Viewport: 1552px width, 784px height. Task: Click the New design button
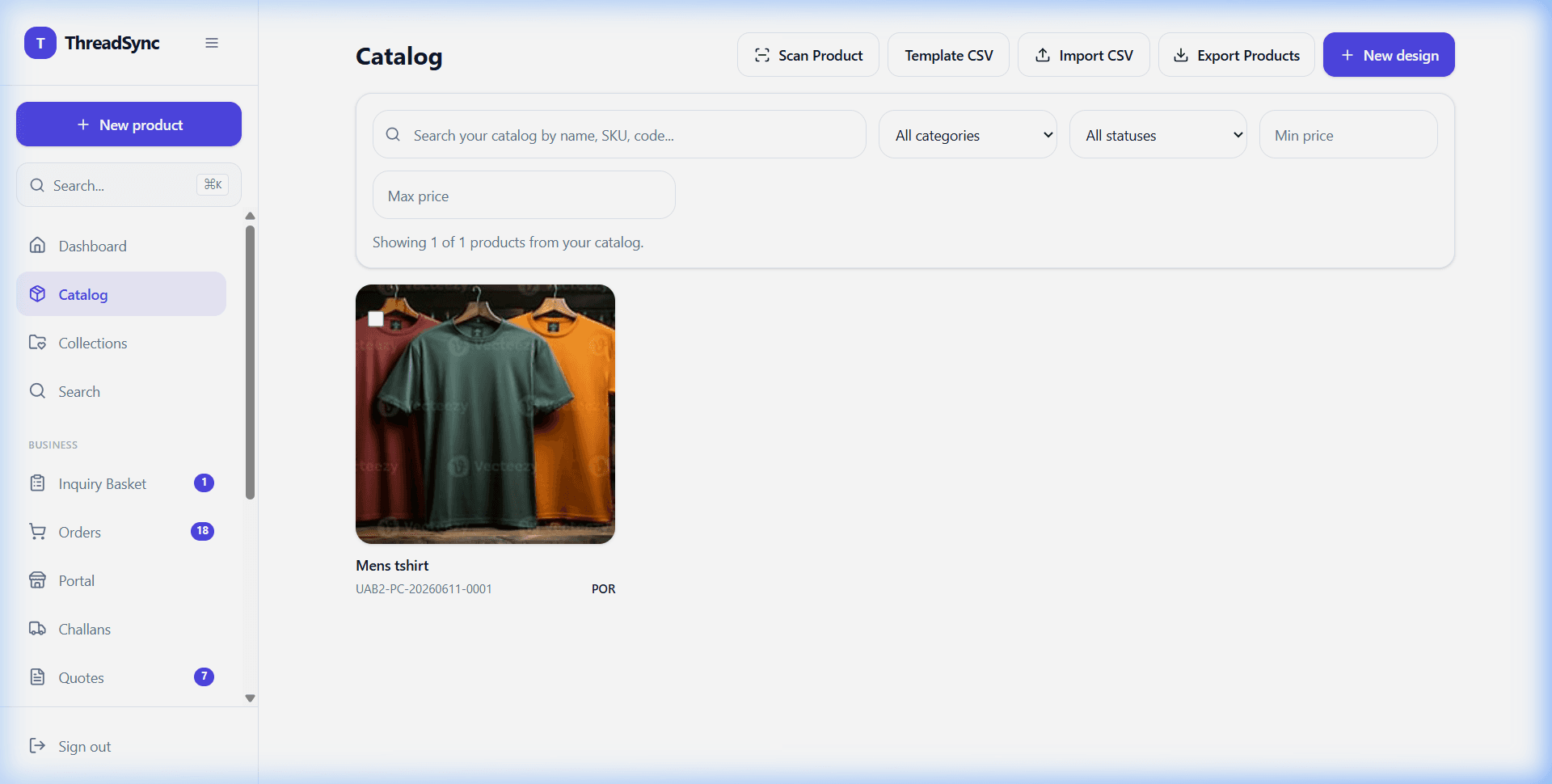tap(1389, 55)
